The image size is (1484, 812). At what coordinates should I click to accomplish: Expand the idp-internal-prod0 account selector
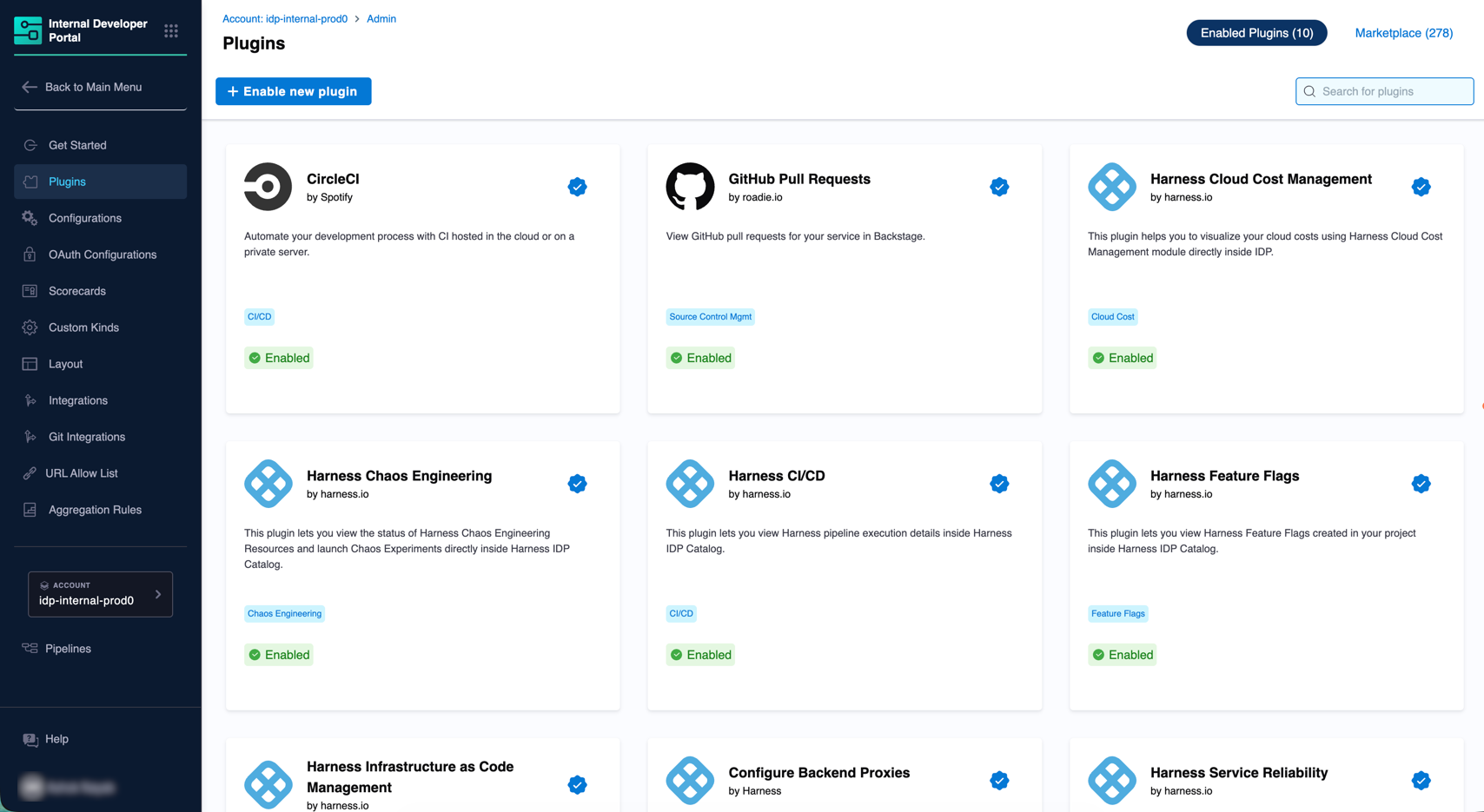point(100,594)
